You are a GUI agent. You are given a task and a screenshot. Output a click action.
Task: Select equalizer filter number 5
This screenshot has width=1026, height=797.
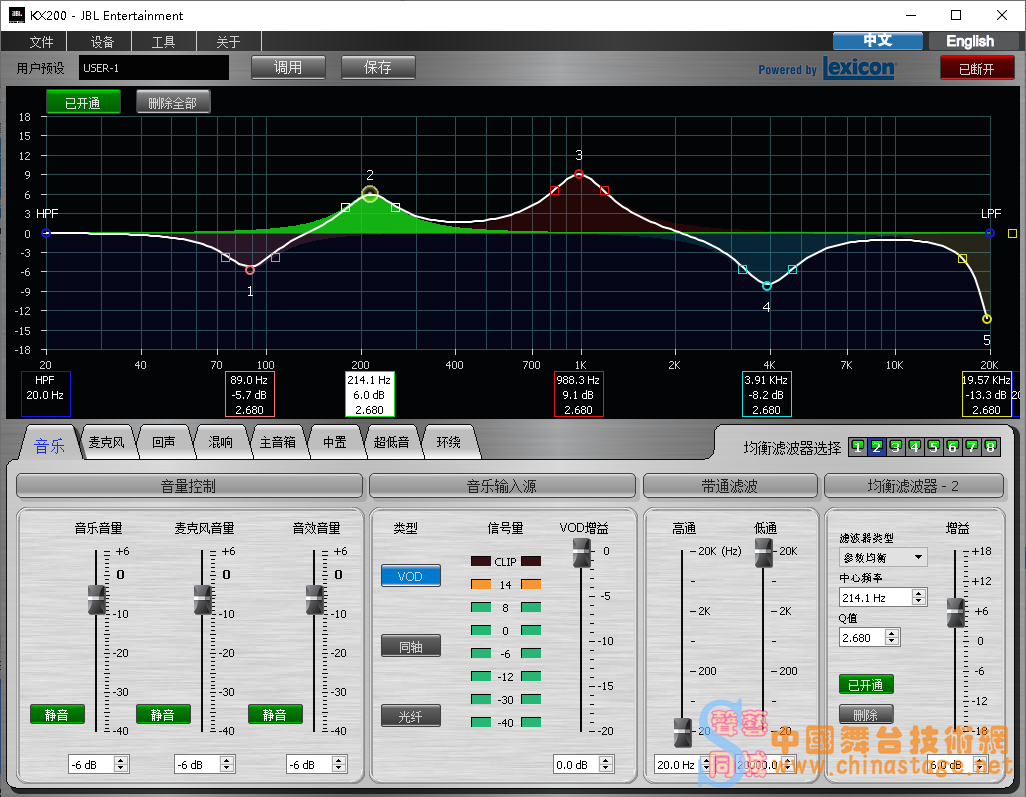(934, 447)
